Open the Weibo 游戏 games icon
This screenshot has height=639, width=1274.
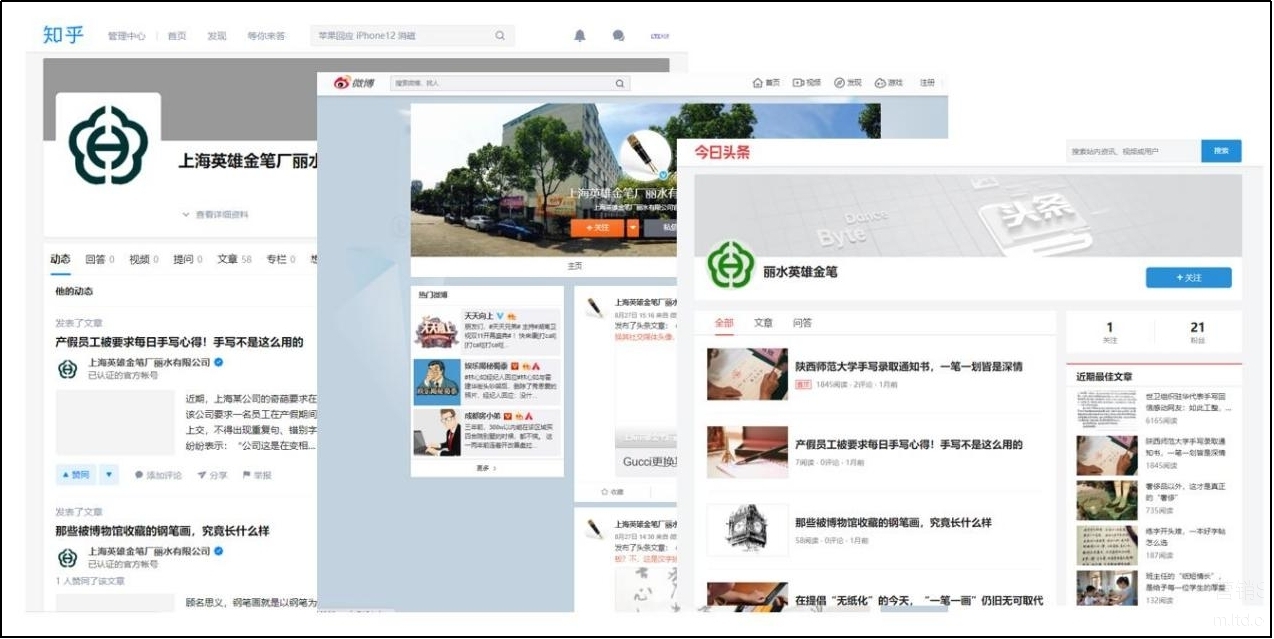pos(880,83)
